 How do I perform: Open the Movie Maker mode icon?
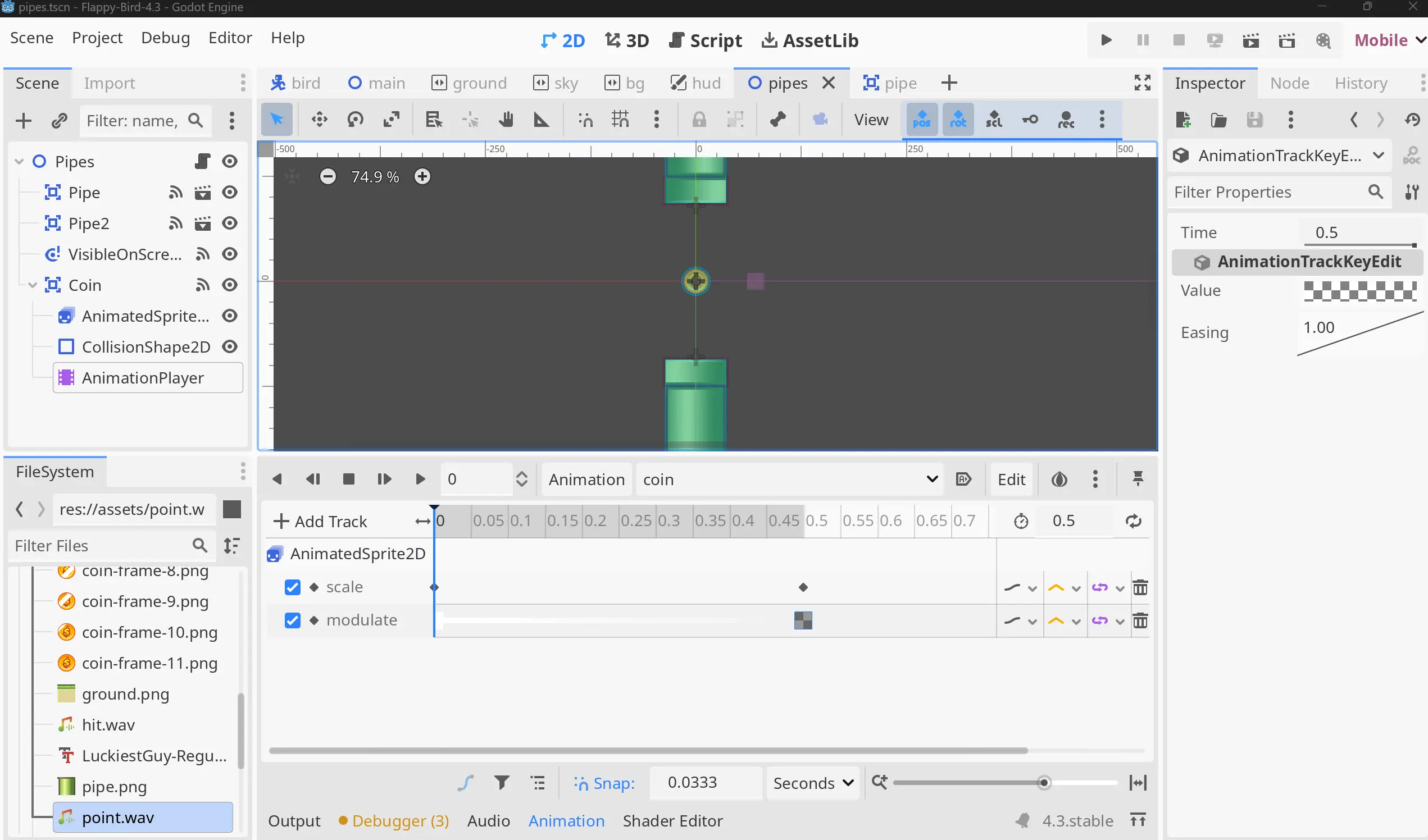pos(1323,40)
